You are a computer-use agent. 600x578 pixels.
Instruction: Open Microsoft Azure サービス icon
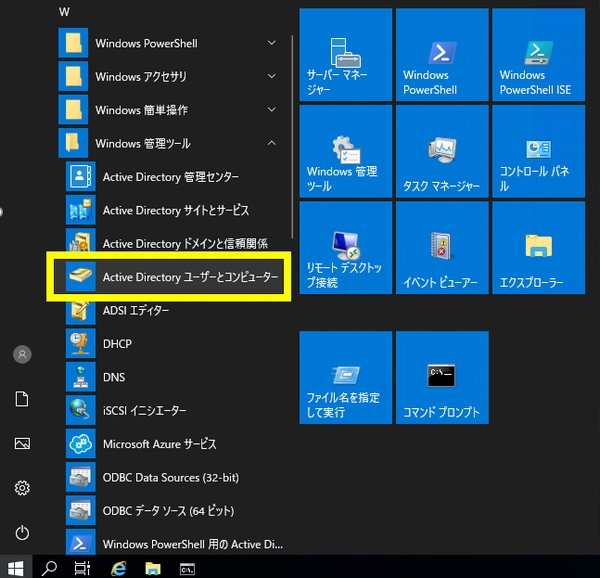pos(80,443)
